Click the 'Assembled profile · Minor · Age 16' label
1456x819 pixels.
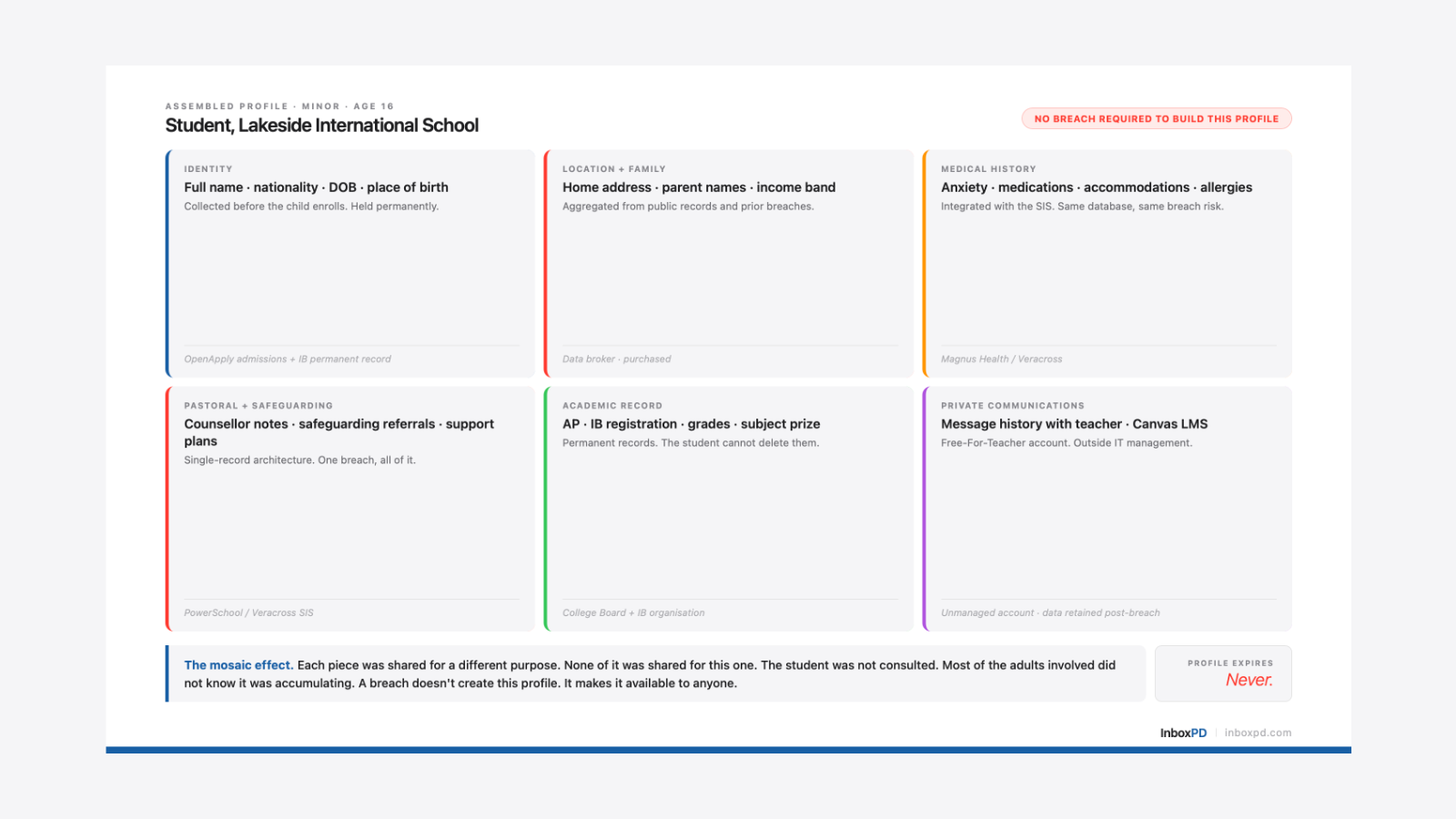point(279,106)
